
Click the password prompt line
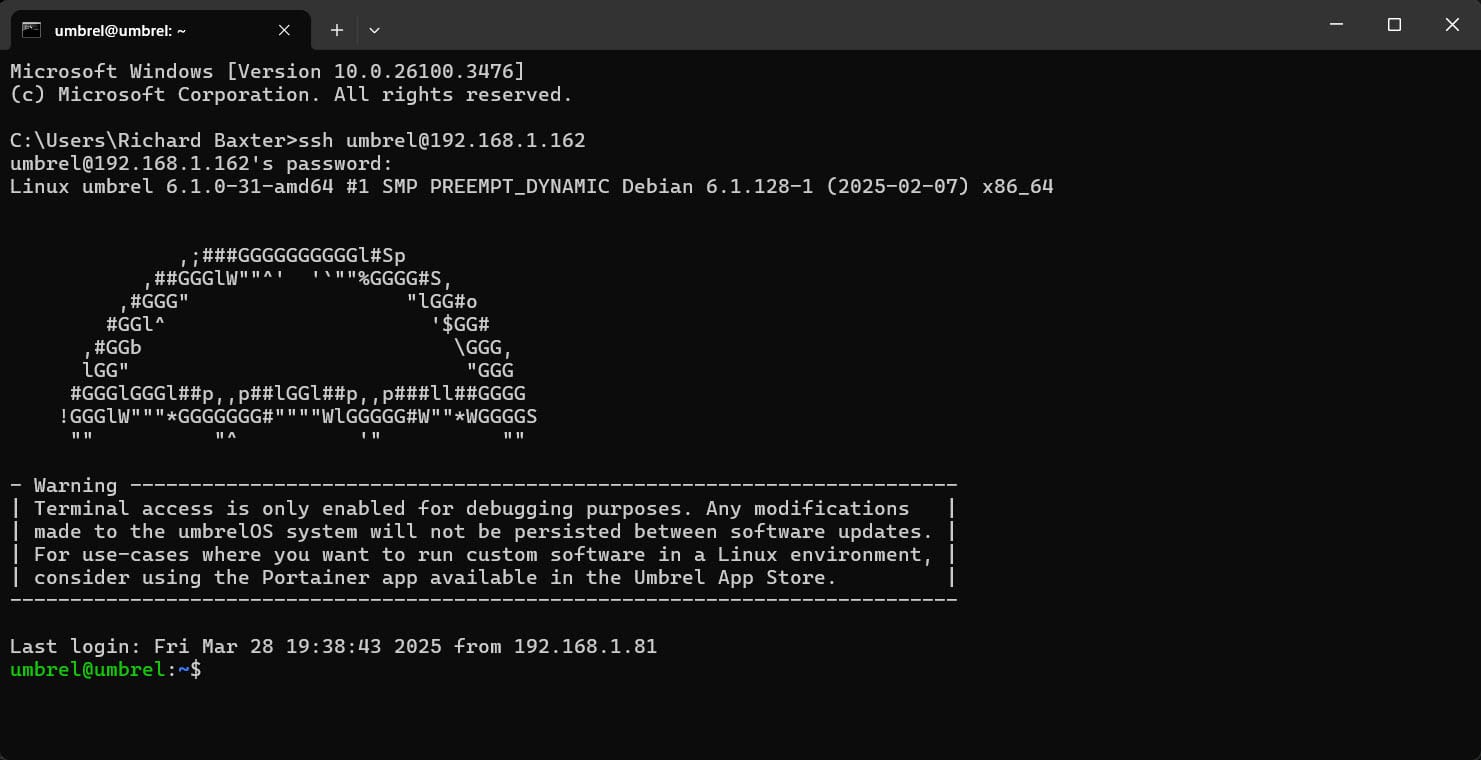201,163
